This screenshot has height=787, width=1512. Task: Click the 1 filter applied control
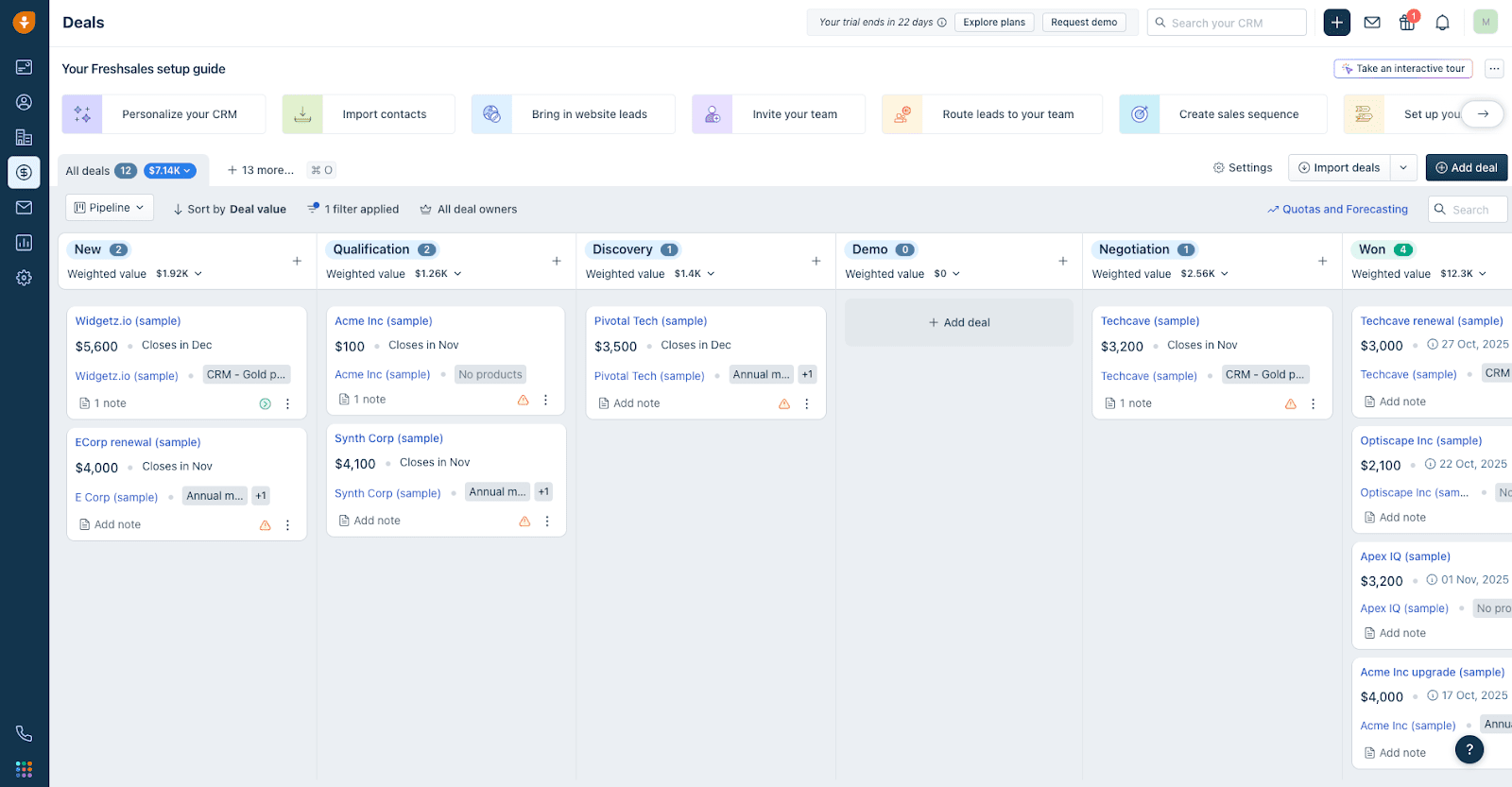click(353, 210)
